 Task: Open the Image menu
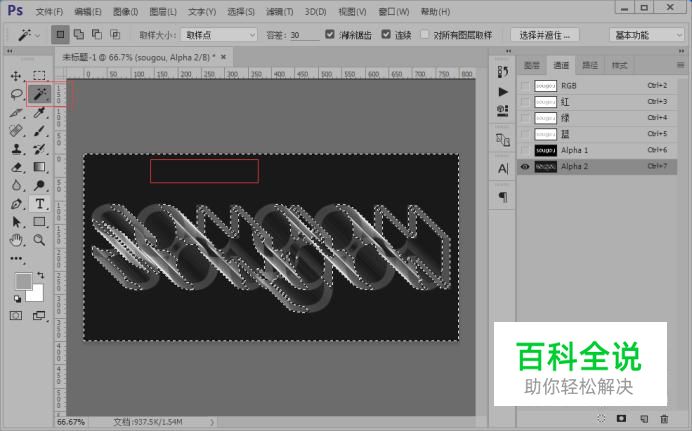[x=125, y=11]
